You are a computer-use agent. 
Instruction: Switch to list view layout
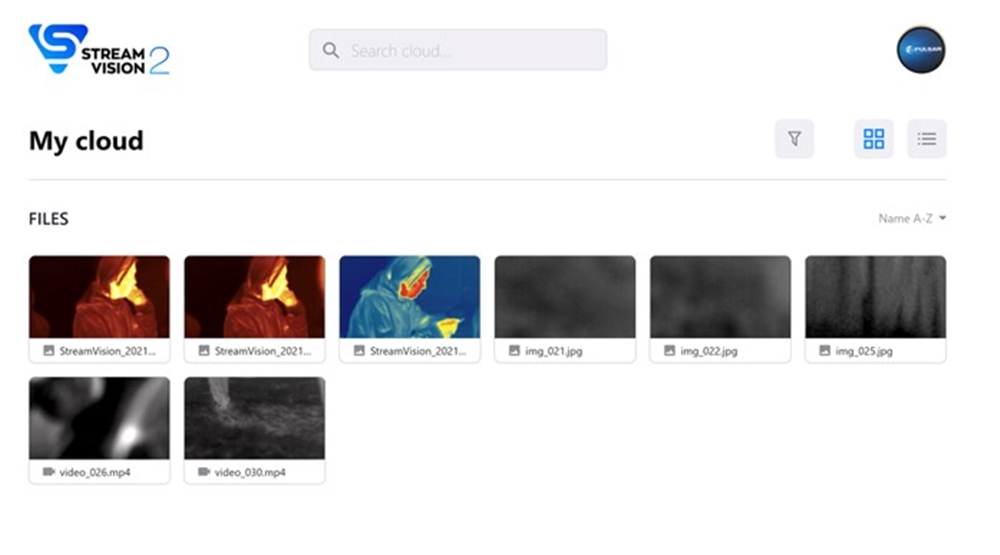926,139
